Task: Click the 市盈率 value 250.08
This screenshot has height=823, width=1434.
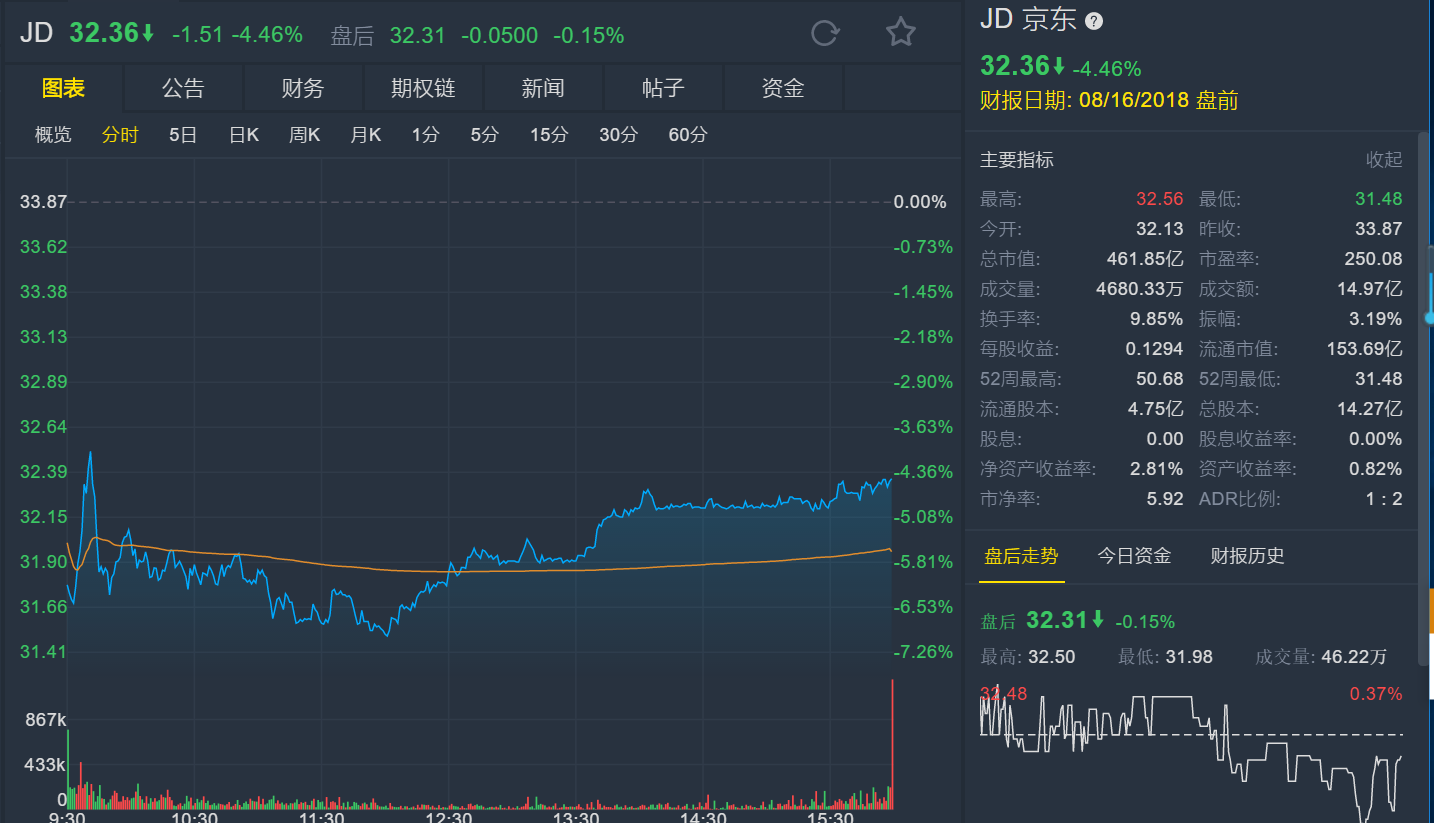Action: tap(1374, 259)
